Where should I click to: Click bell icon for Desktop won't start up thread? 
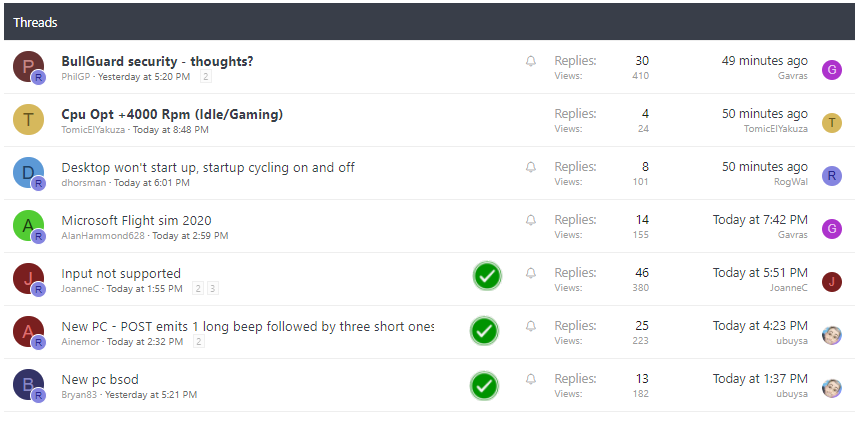[x=531, y=167]
